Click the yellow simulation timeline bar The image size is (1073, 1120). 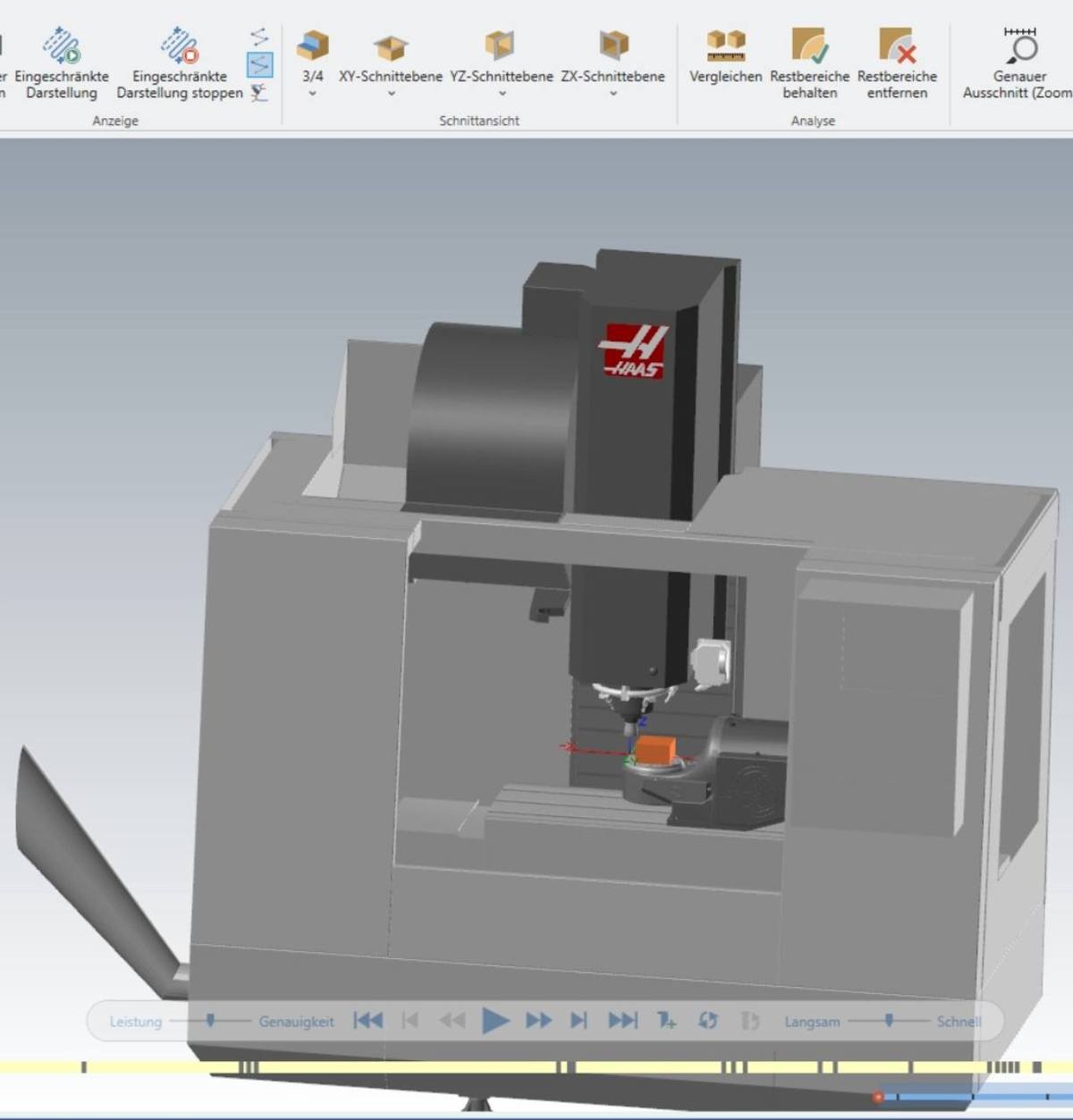(x=536, y=1067)
